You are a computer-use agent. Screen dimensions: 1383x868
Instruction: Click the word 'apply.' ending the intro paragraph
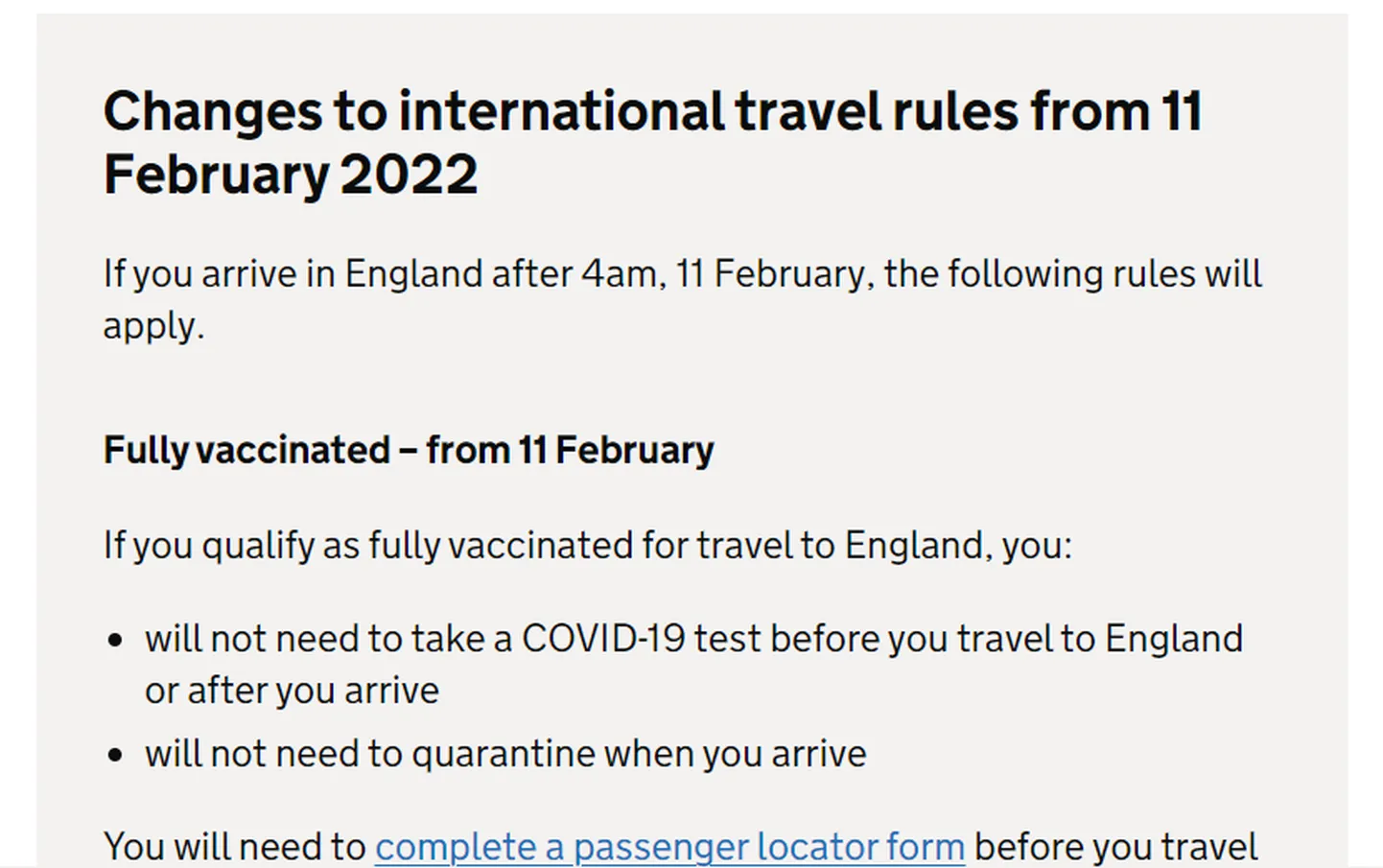(x=154, y=327)
